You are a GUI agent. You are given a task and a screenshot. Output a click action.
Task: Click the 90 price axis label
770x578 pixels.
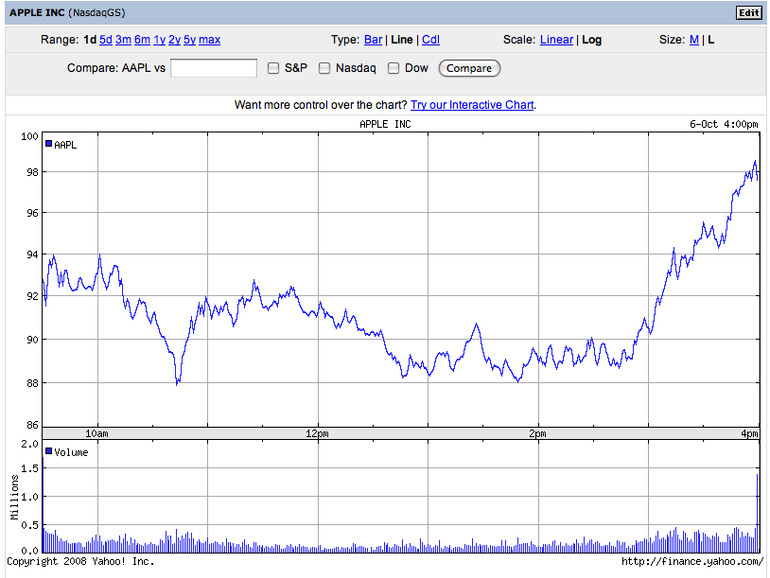[x=32, y=339]
